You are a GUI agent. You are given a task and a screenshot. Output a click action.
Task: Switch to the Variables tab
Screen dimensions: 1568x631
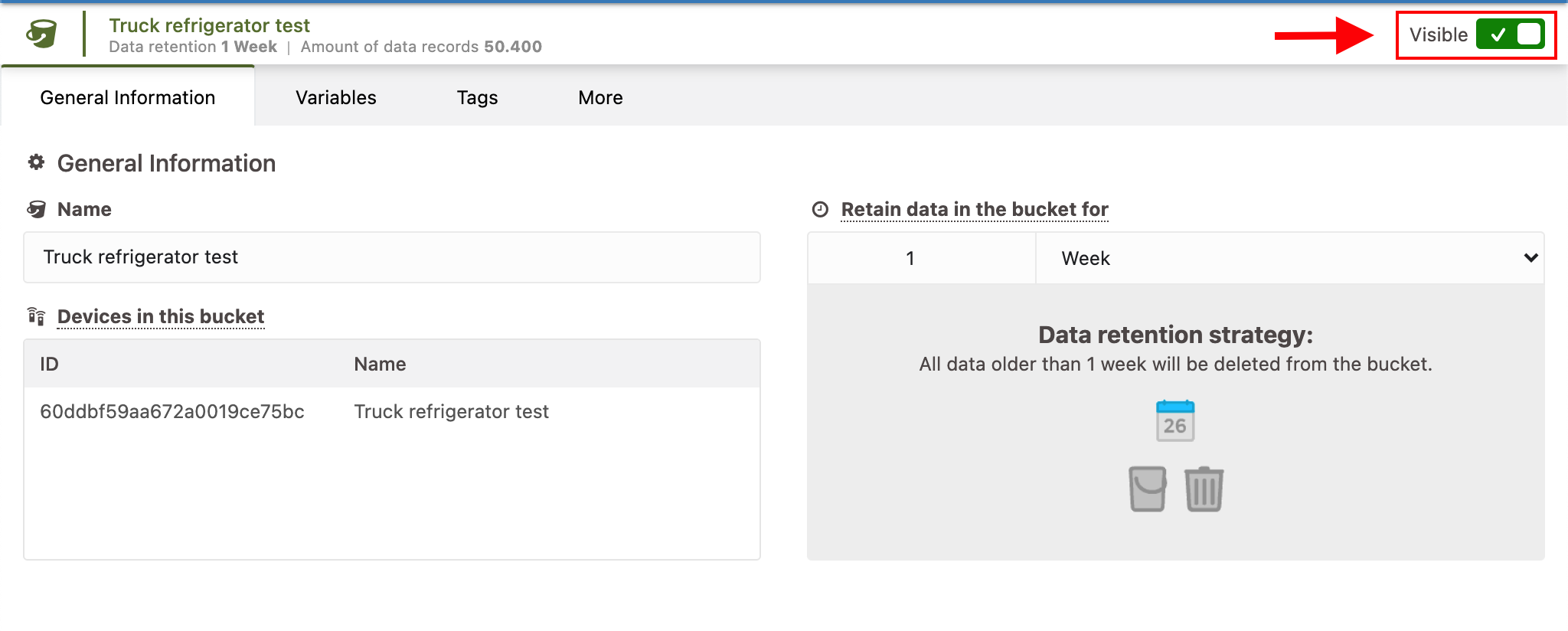(x=336, y=97)
